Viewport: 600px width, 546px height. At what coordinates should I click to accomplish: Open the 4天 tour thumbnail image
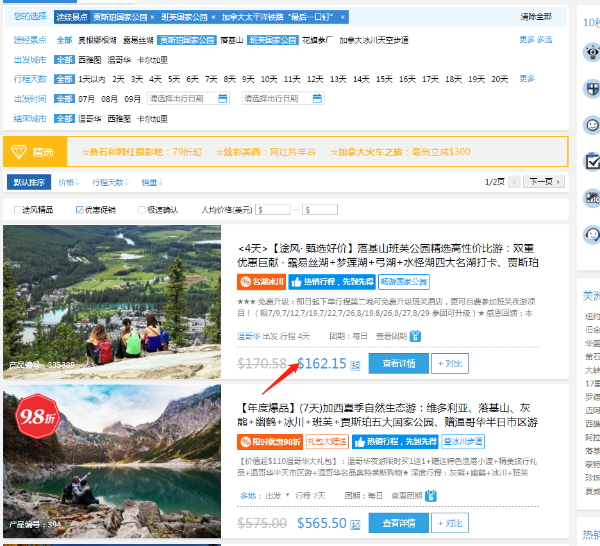[x=112, y=302]
